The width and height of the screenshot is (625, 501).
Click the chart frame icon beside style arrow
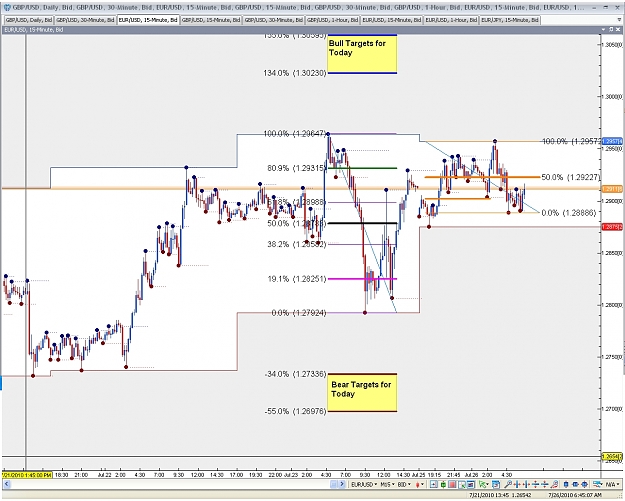point(434,485)
